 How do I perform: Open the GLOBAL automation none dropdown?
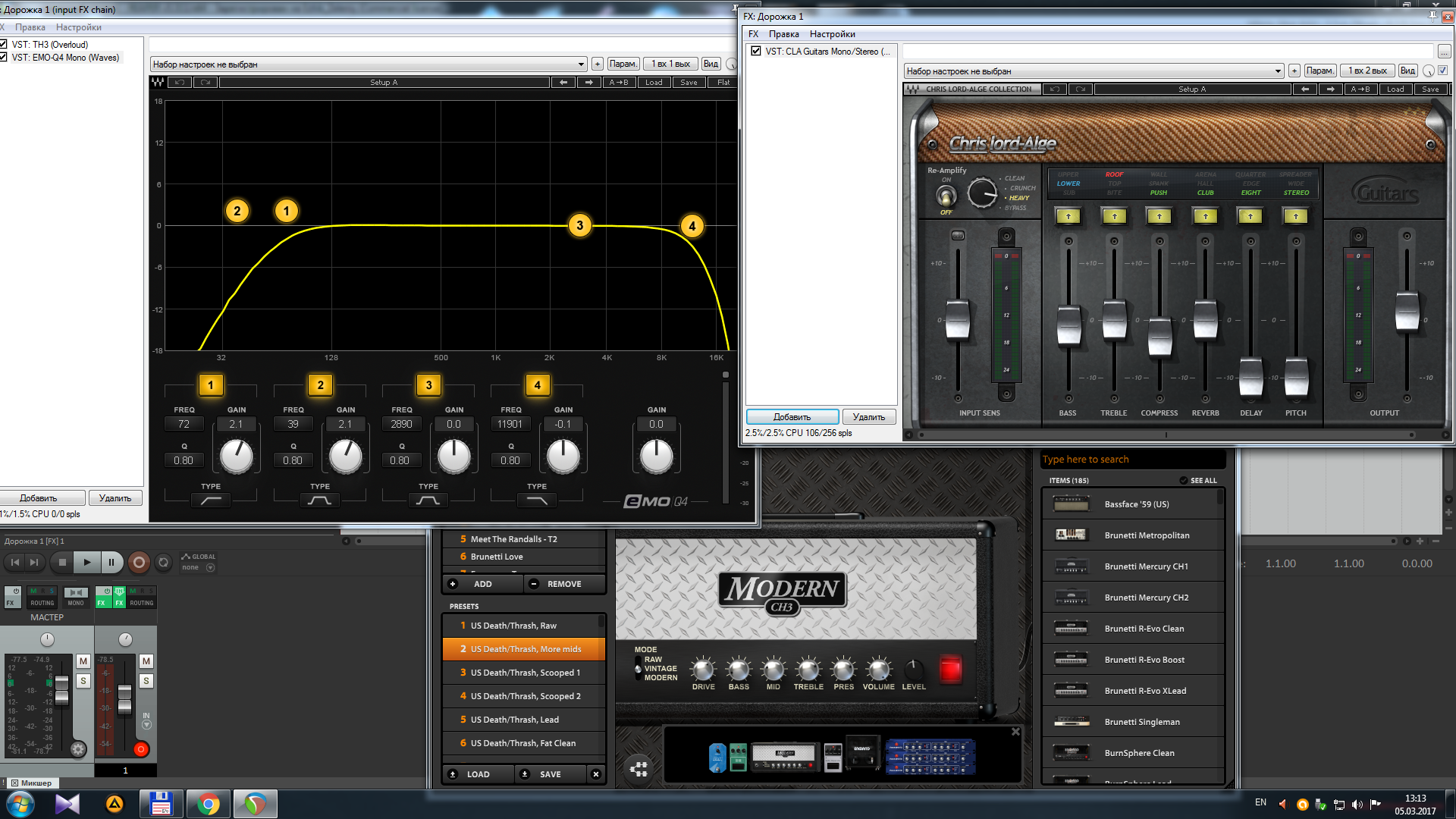[x=210, y=567]
